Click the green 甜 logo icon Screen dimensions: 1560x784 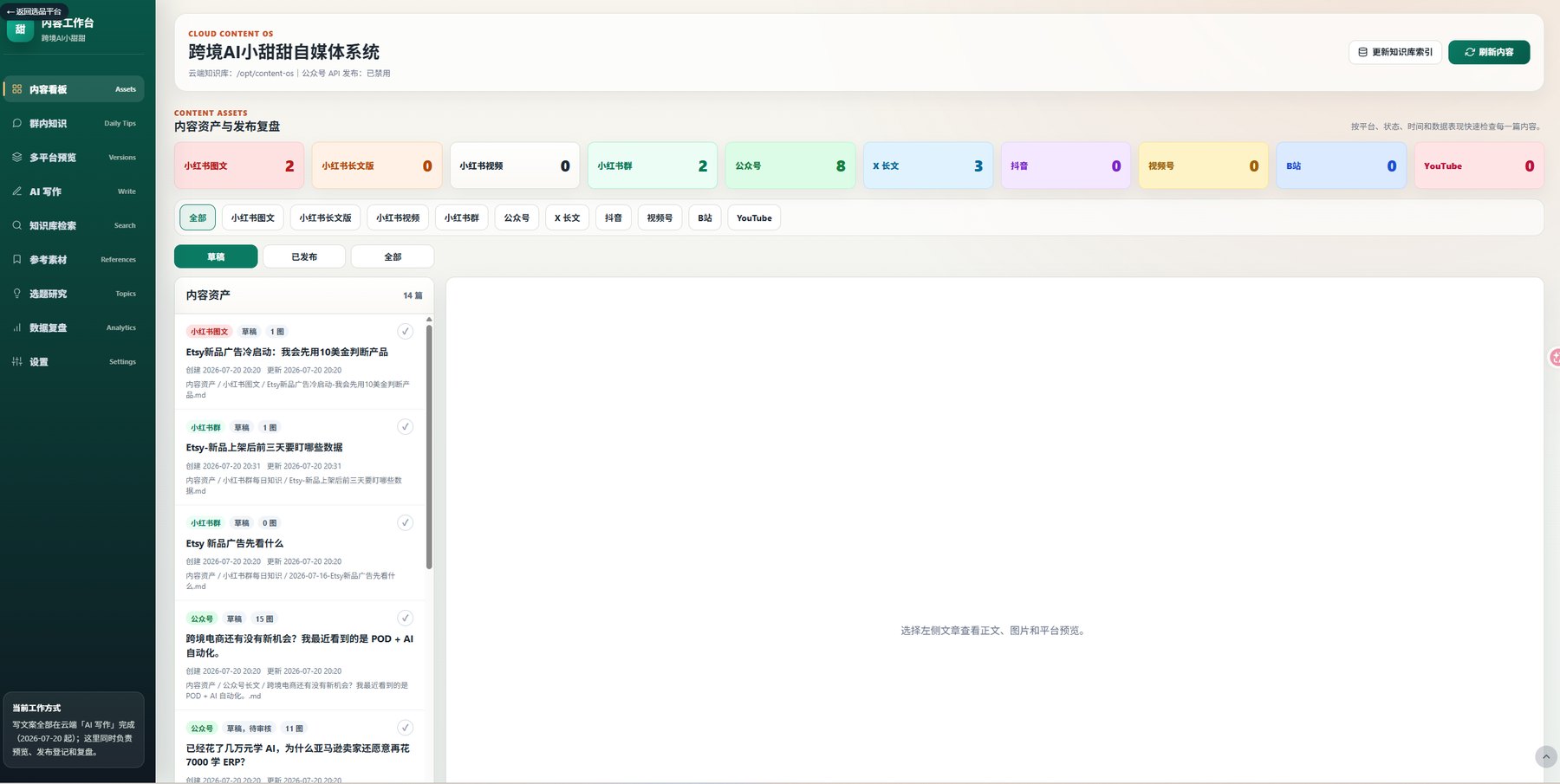[20, 29]
